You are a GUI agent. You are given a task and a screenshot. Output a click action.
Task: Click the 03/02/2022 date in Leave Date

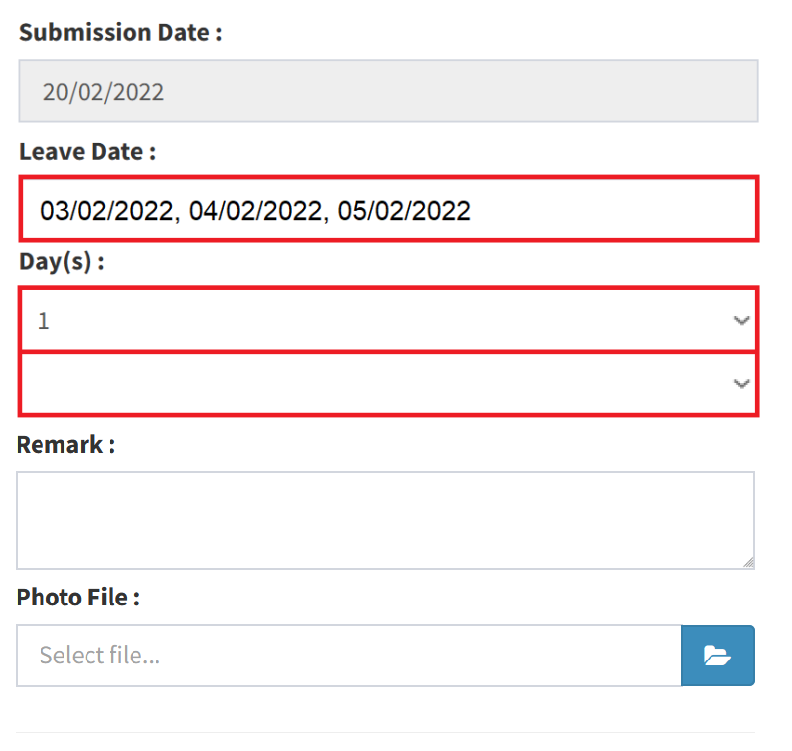pos(107,211)
